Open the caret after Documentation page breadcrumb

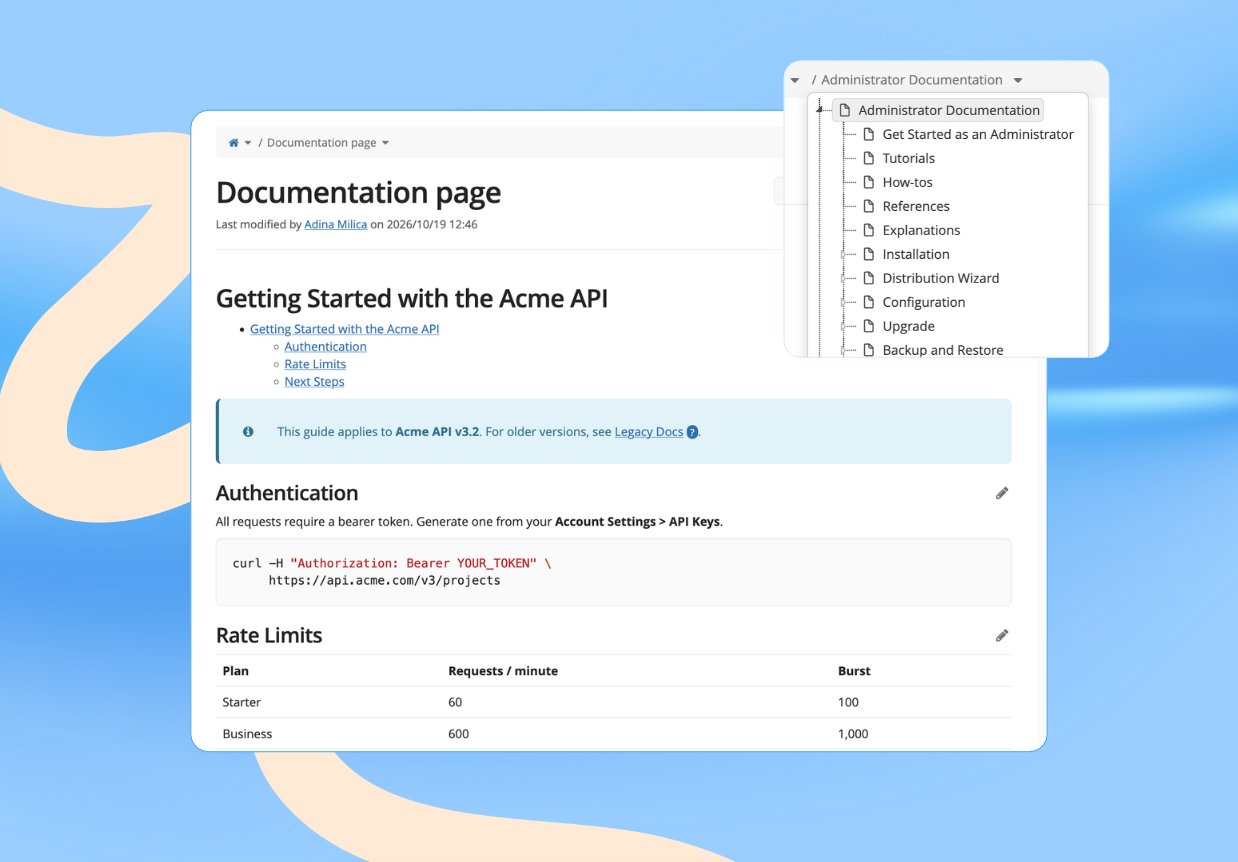385,143
